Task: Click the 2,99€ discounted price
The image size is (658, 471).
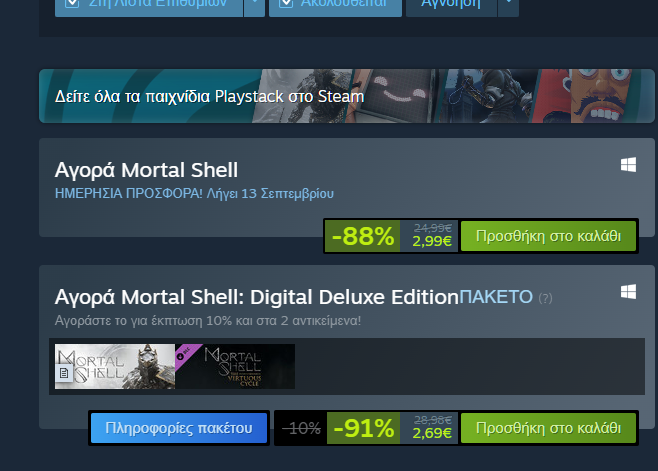Action: click(432, 241)
